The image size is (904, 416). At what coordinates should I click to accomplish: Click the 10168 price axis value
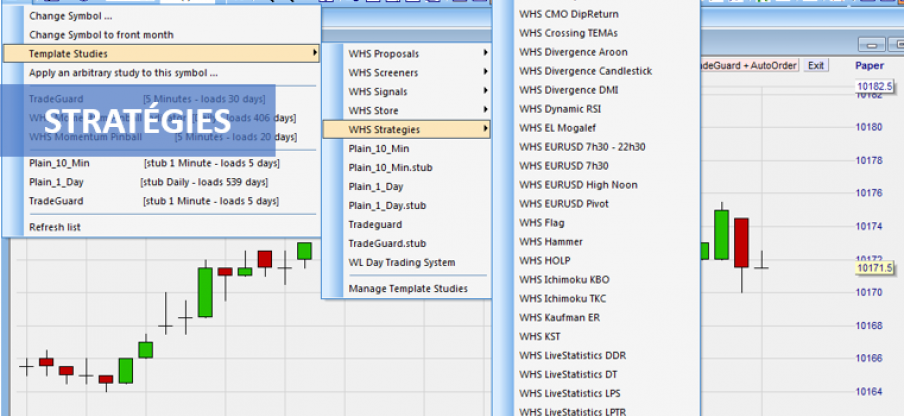[x=869, y=326]
